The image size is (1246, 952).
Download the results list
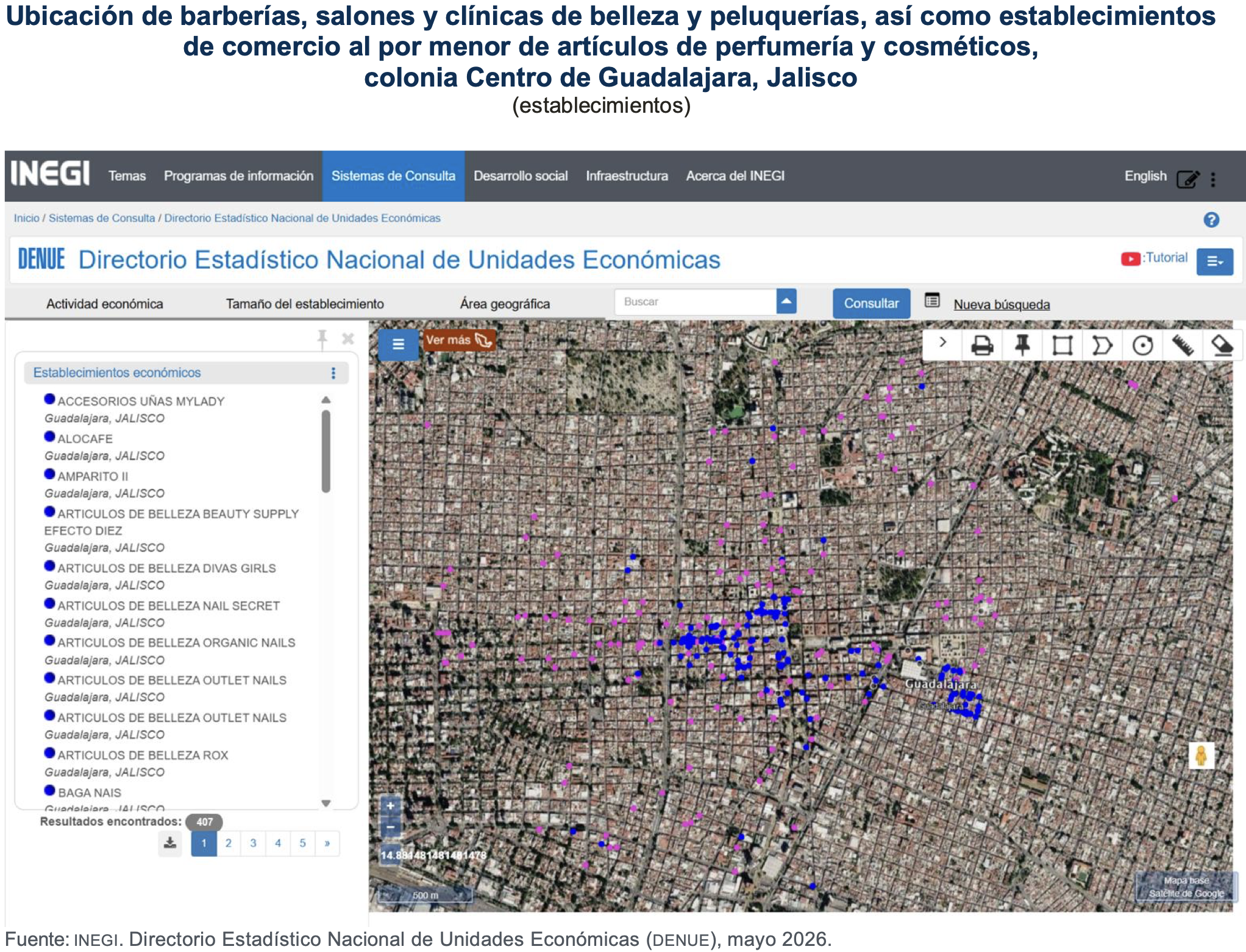click(x=170, y=844)
